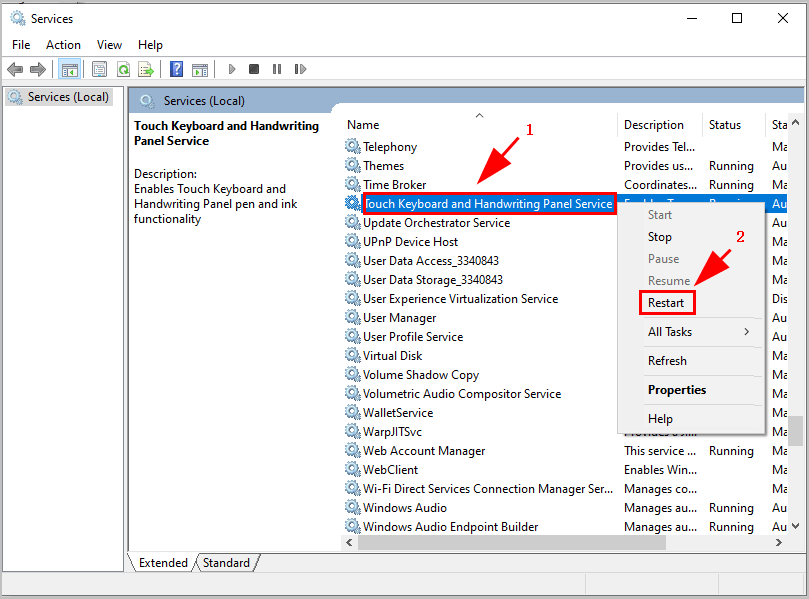The image size is (809, 599).
Task: Open the File menu
Action: (x=21, y=45)
